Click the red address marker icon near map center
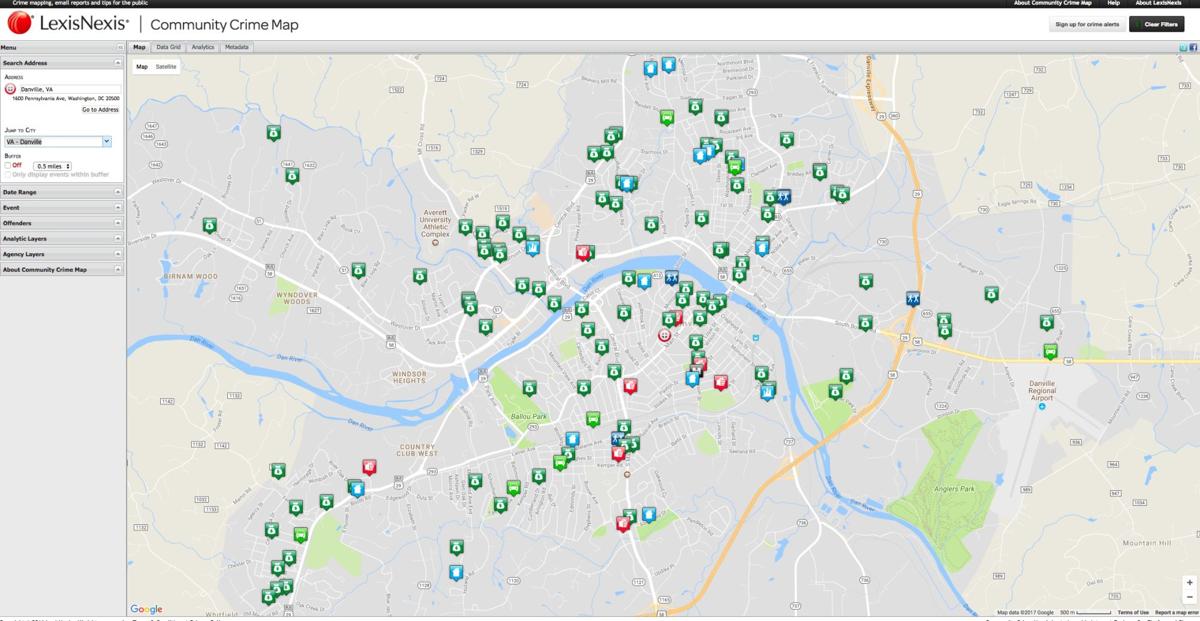The width and height of the screenshot is (1200, 621). pos(665,335)
